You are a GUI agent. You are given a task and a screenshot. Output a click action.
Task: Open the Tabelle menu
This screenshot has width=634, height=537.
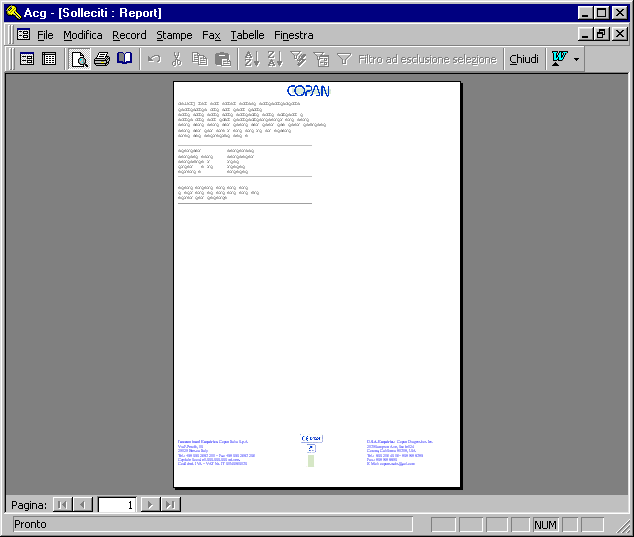coord(247,35)
